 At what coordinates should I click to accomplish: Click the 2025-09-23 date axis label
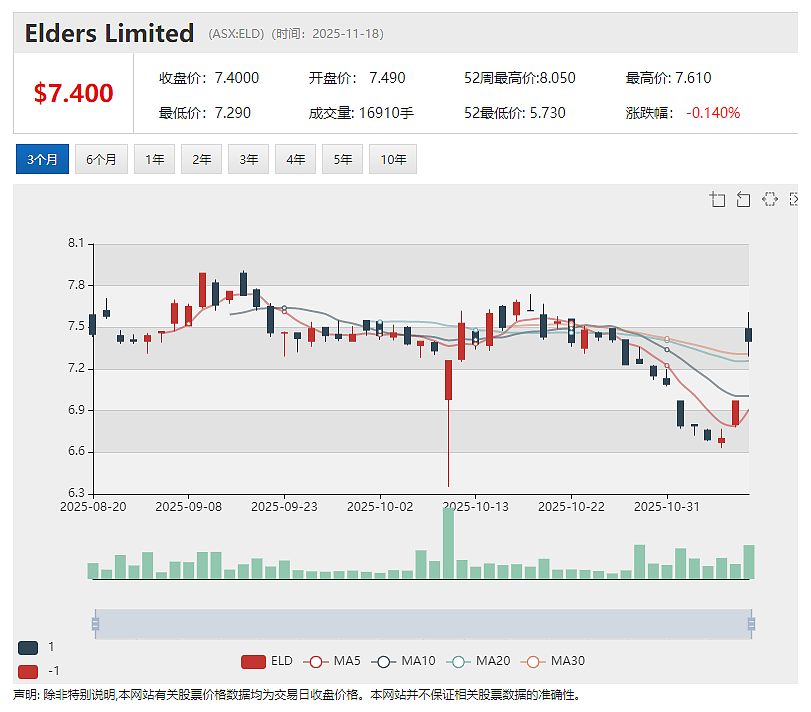pos(284,507)
